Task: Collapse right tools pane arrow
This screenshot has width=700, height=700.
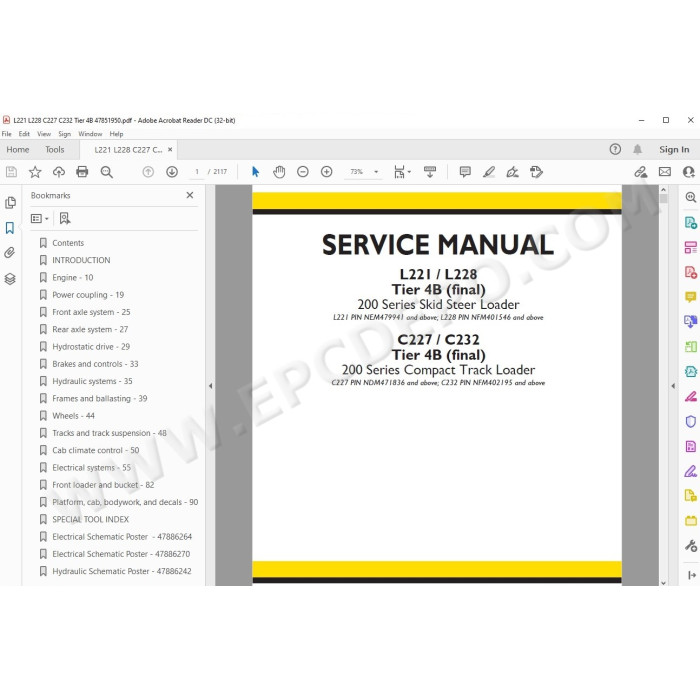Action: click(x=673, y=386)
